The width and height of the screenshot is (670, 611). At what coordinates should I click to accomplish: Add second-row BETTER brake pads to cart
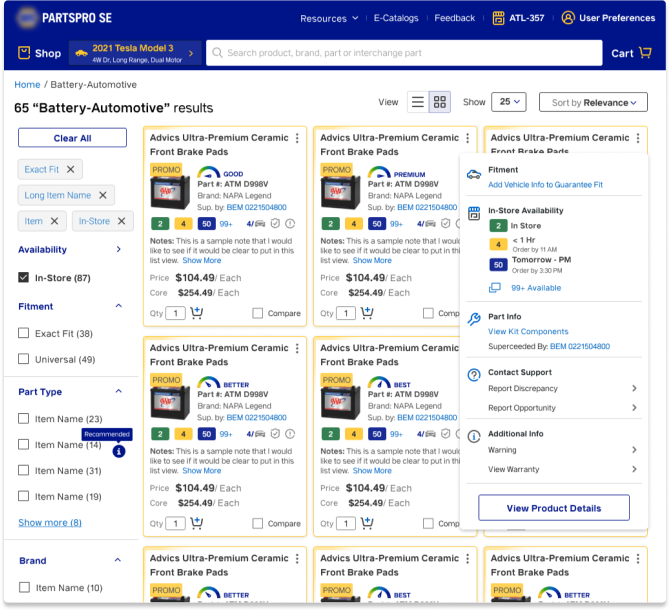click(197, 523)
